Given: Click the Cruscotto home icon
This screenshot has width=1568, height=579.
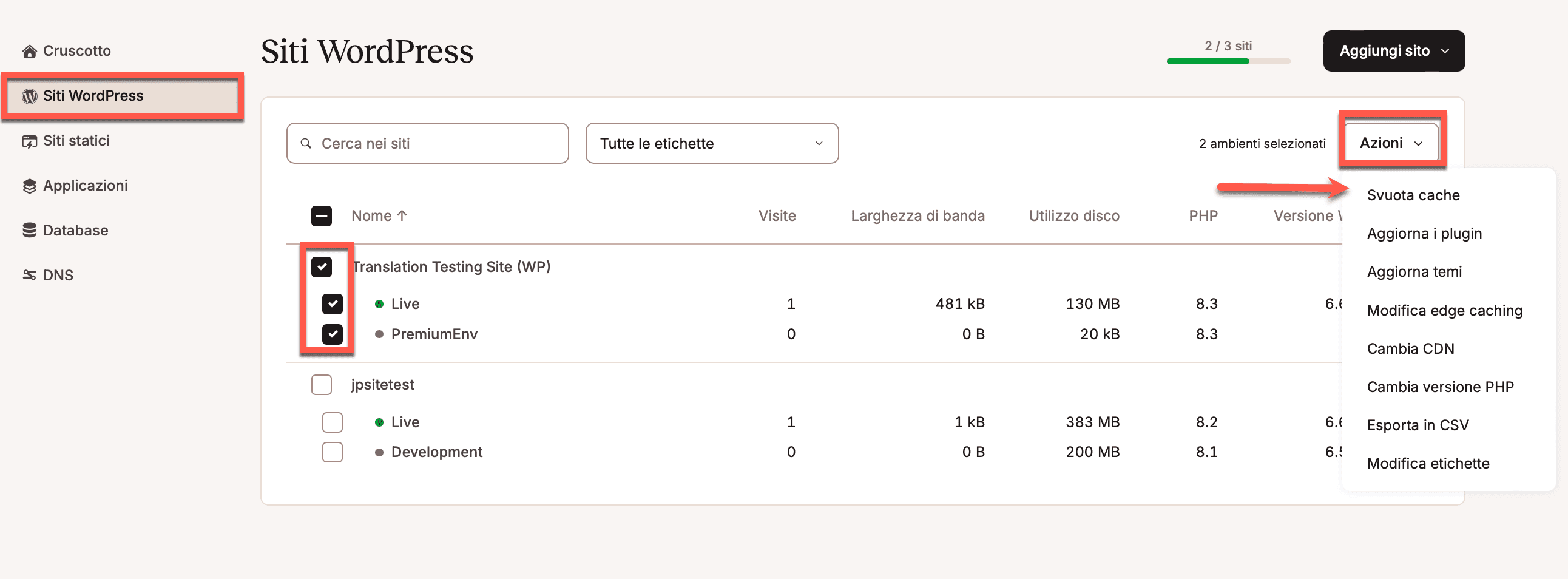Looking at the screenshot, I should click(x=29, y=51).
